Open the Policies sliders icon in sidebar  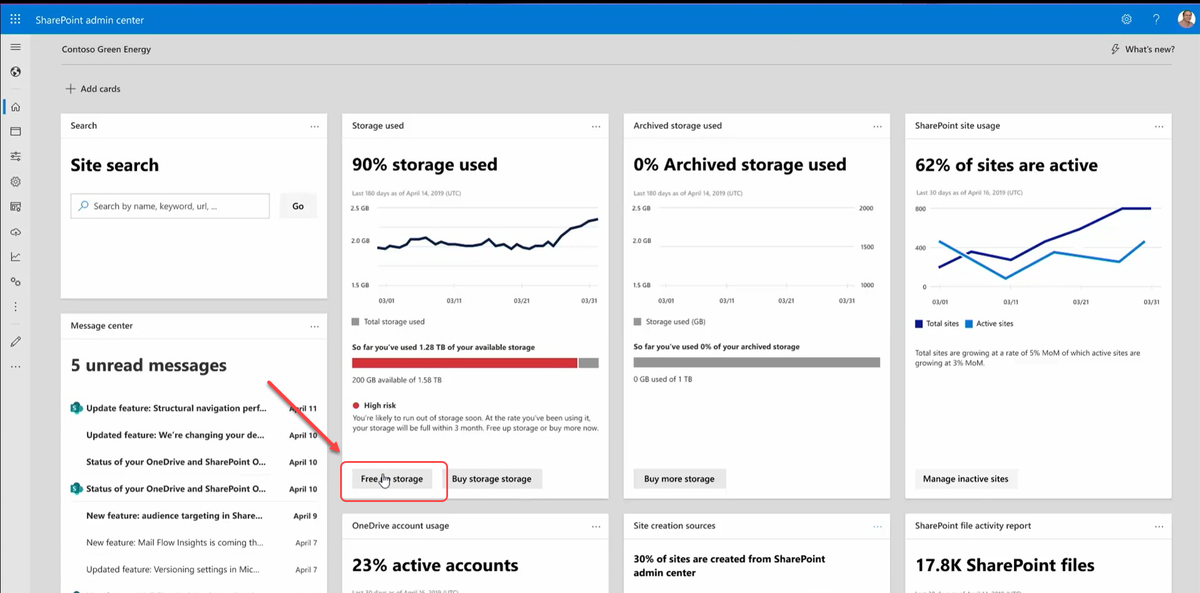pyautogui.click(x=15, y=157)
